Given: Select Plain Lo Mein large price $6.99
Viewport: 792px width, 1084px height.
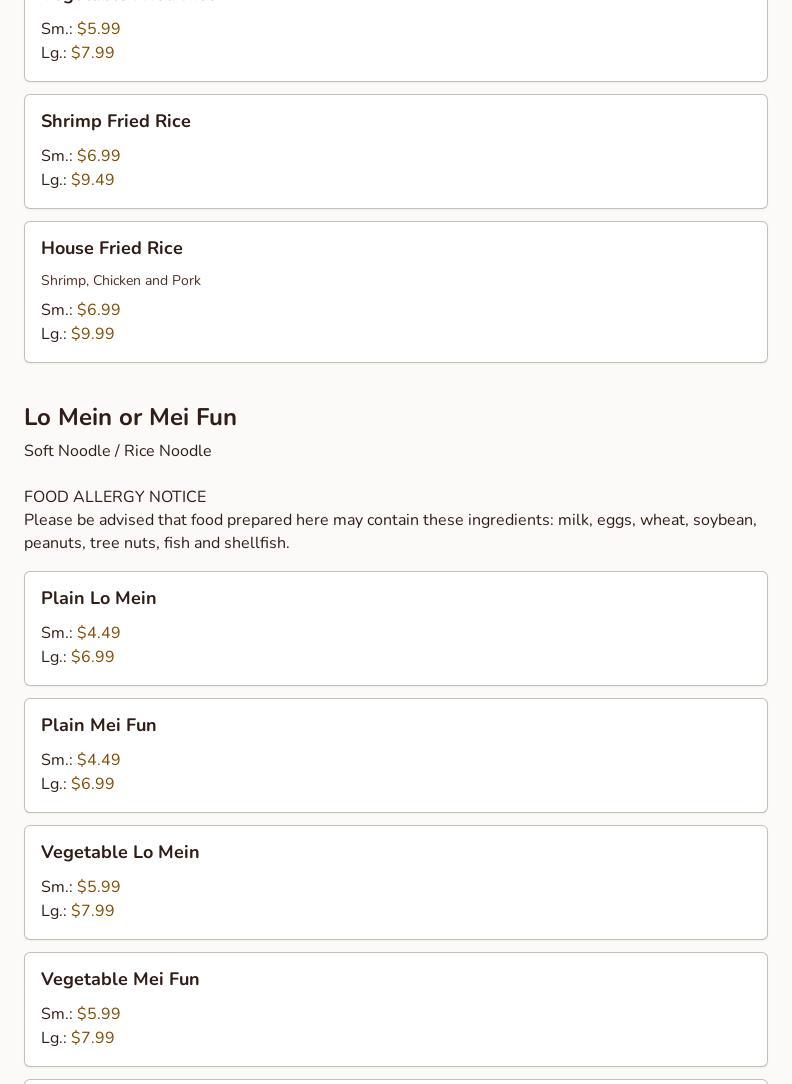Looking at the screenshot, I should point(92,657).
